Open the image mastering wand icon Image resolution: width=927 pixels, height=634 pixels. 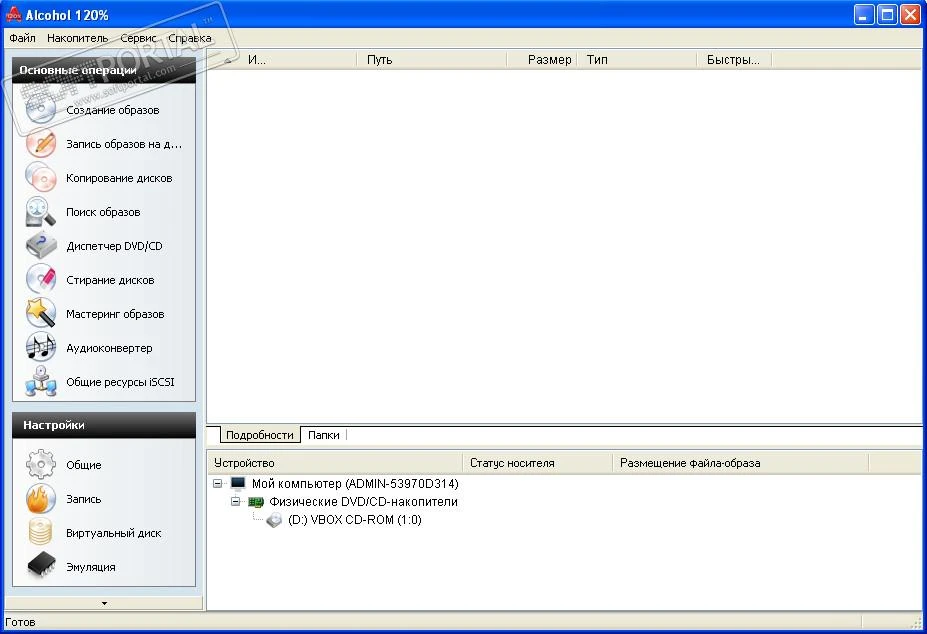coord(41,314)
